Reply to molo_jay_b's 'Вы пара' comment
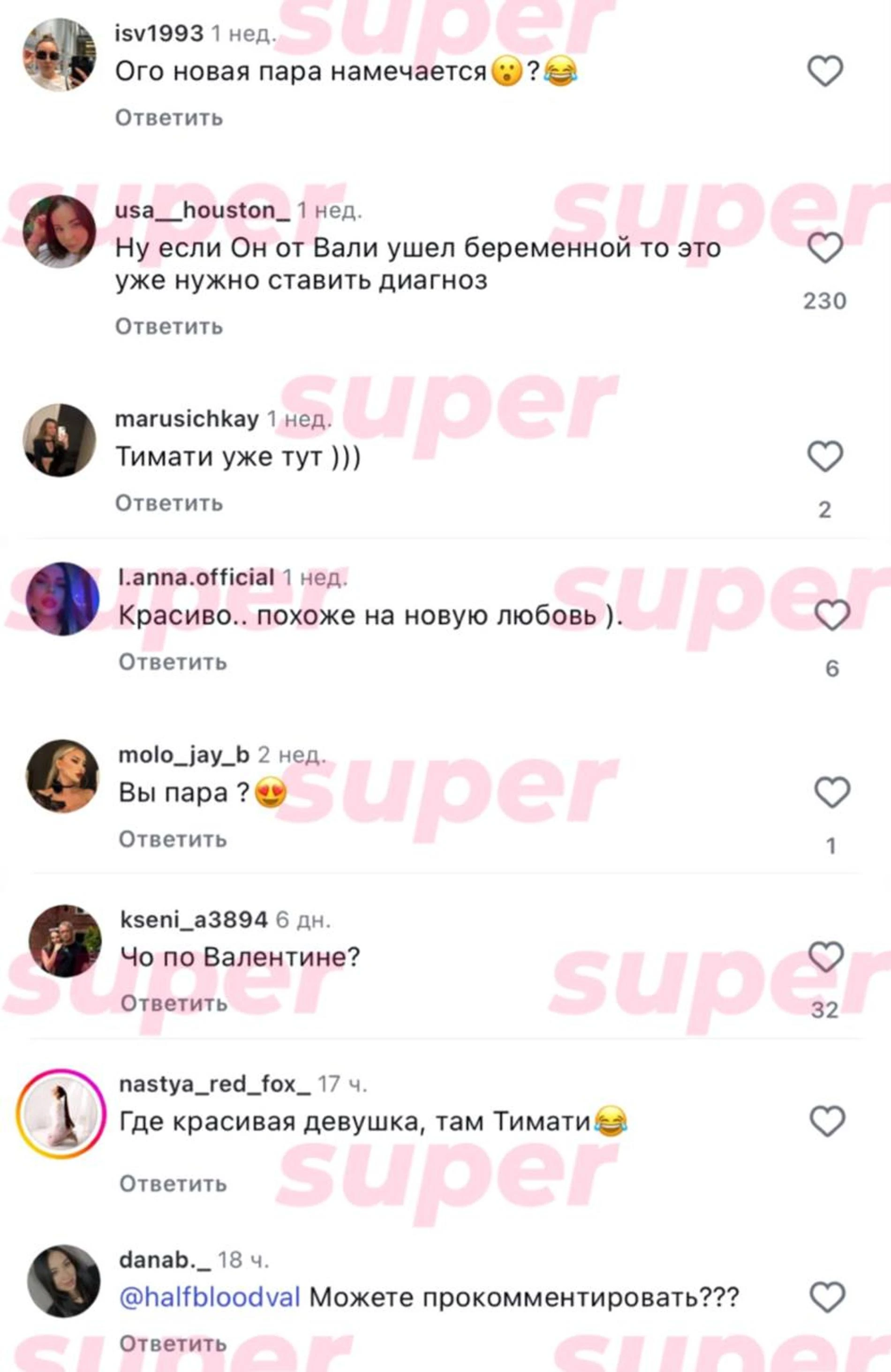This screenshot has width=891, height=1372. [x=173, y=840]
